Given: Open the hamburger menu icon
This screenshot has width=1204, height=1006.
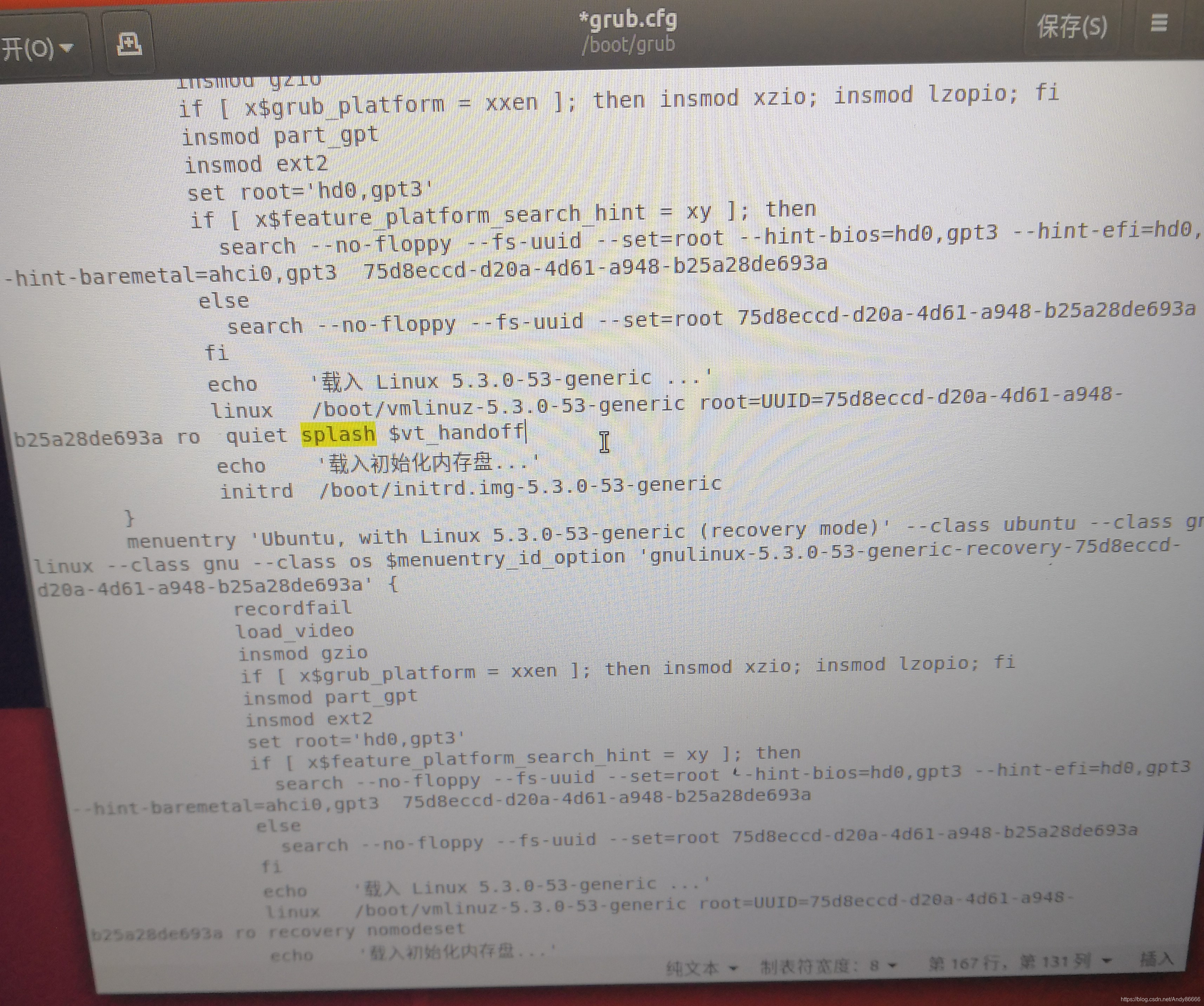Looking at the screenshot, I should click(x=1159, y=23).
